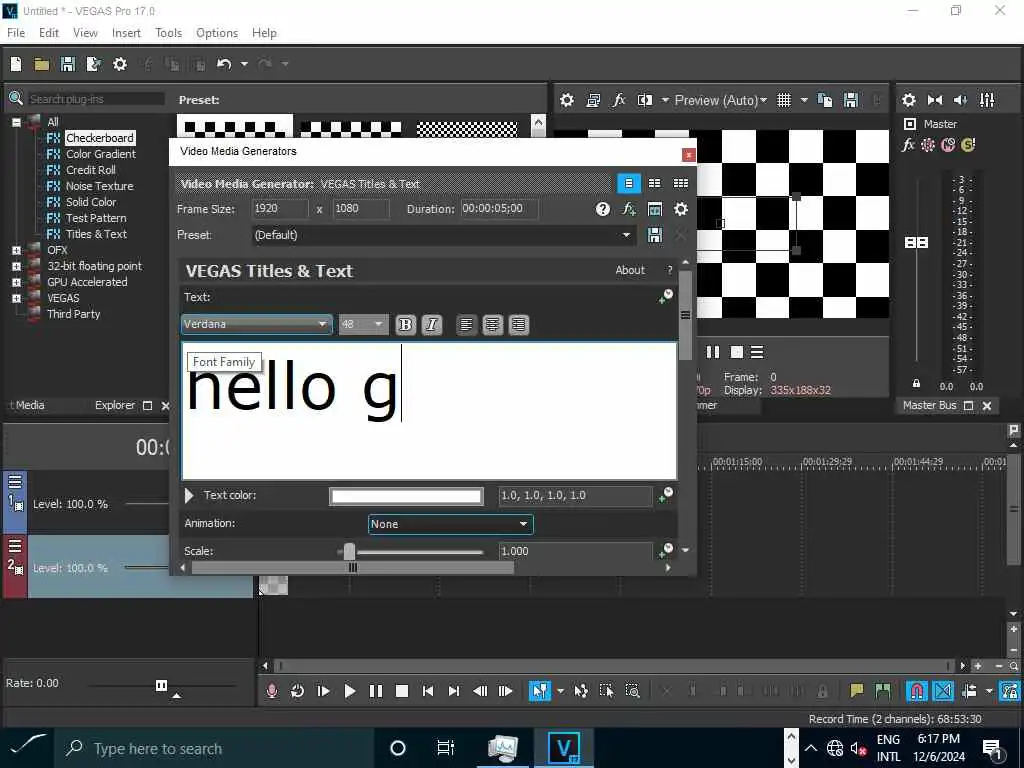Open the Tools menu

coord(168,33)
